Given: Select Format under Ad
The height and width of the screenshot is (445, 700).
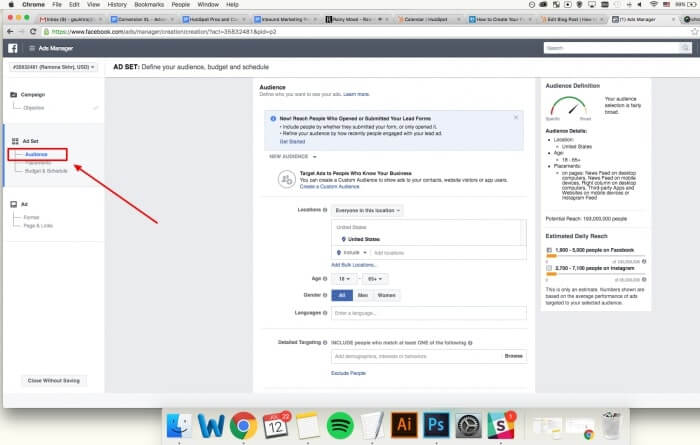Looking at the screenshot, I should pos(31,217).
